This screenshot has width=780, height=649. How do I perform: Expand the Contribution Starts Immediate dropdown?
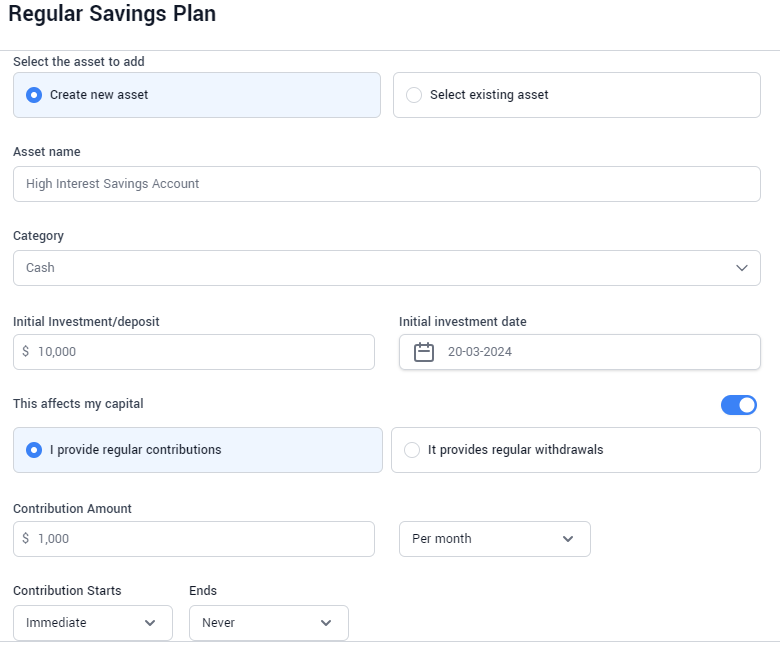coord(93,623)
